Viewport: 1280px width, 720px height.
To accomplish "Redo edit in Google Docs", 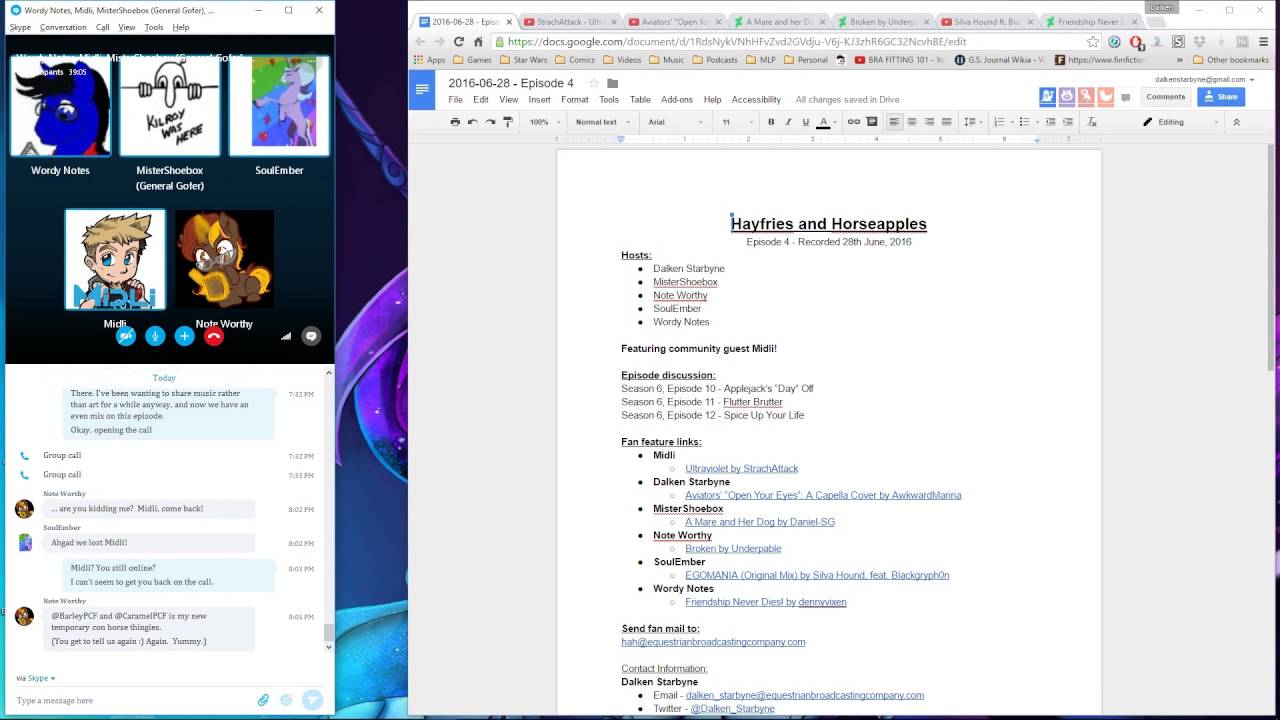I will (x=490, y=122).
